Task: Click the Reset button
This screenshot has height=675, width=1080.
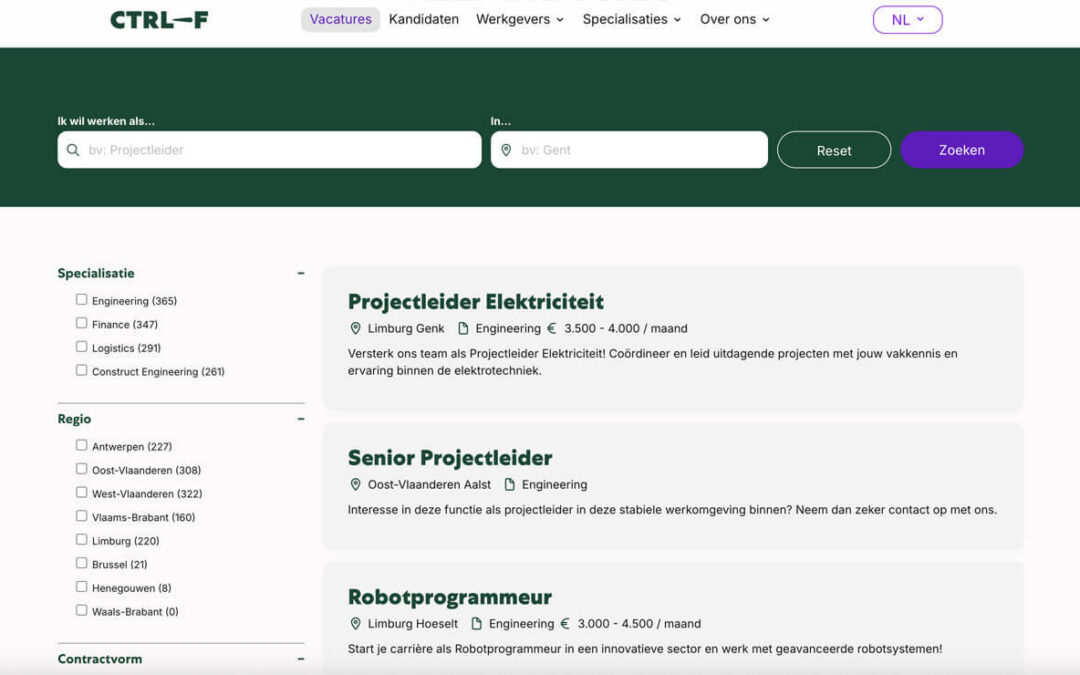Action: coord(833,150)
